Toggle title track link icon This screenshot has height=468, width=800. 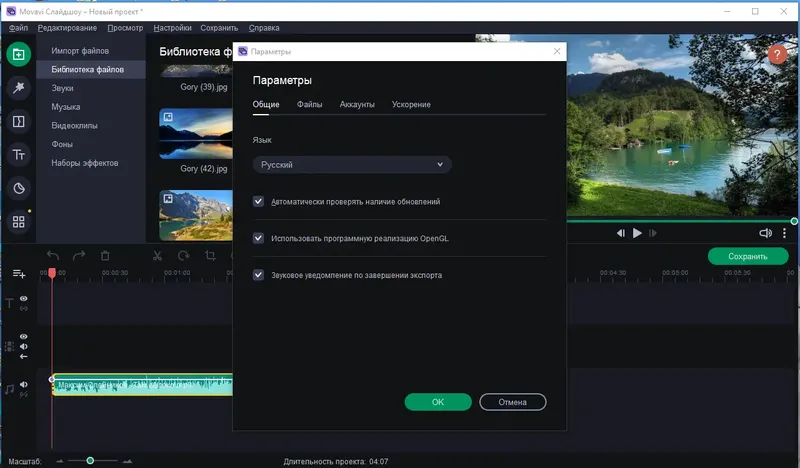click(23, 308)
